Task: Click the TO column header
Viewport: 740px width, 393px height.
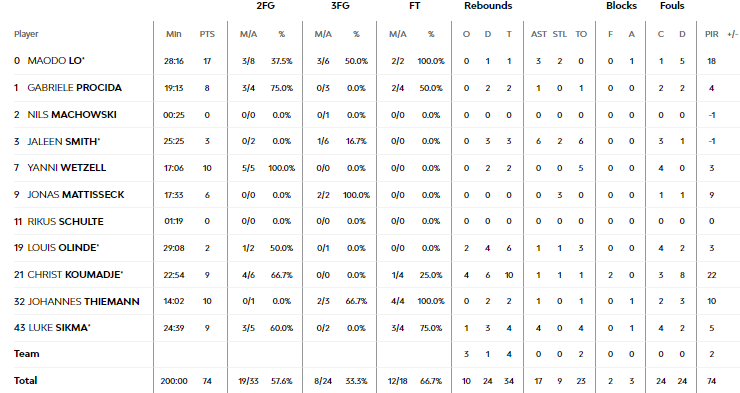Action: click(581, 34)
